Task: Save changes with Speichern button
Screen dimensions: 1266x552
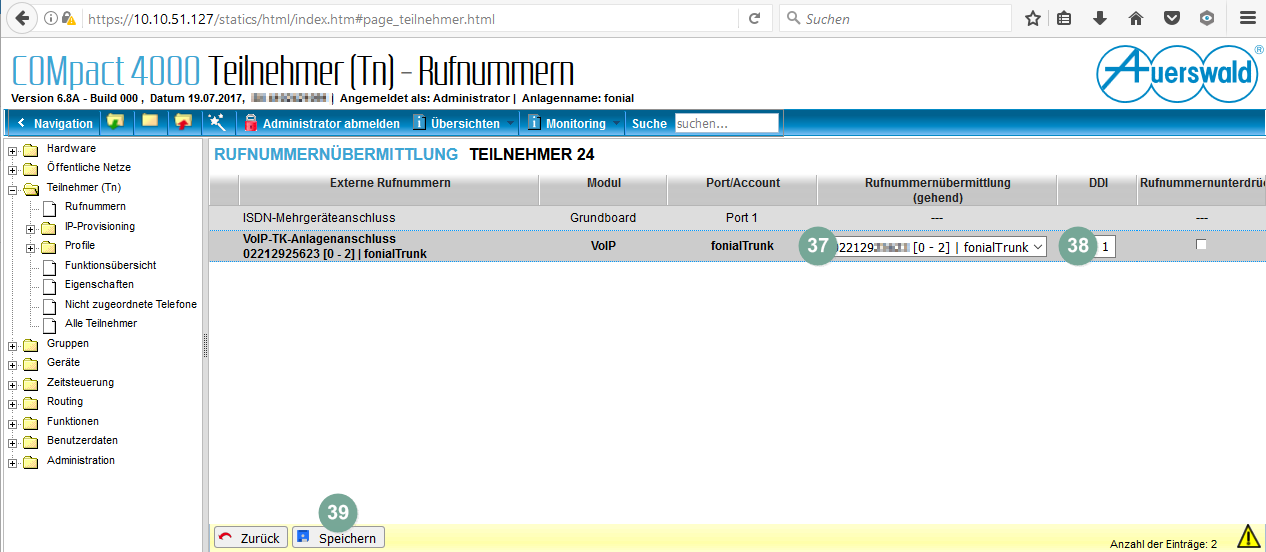Action: 338,538
